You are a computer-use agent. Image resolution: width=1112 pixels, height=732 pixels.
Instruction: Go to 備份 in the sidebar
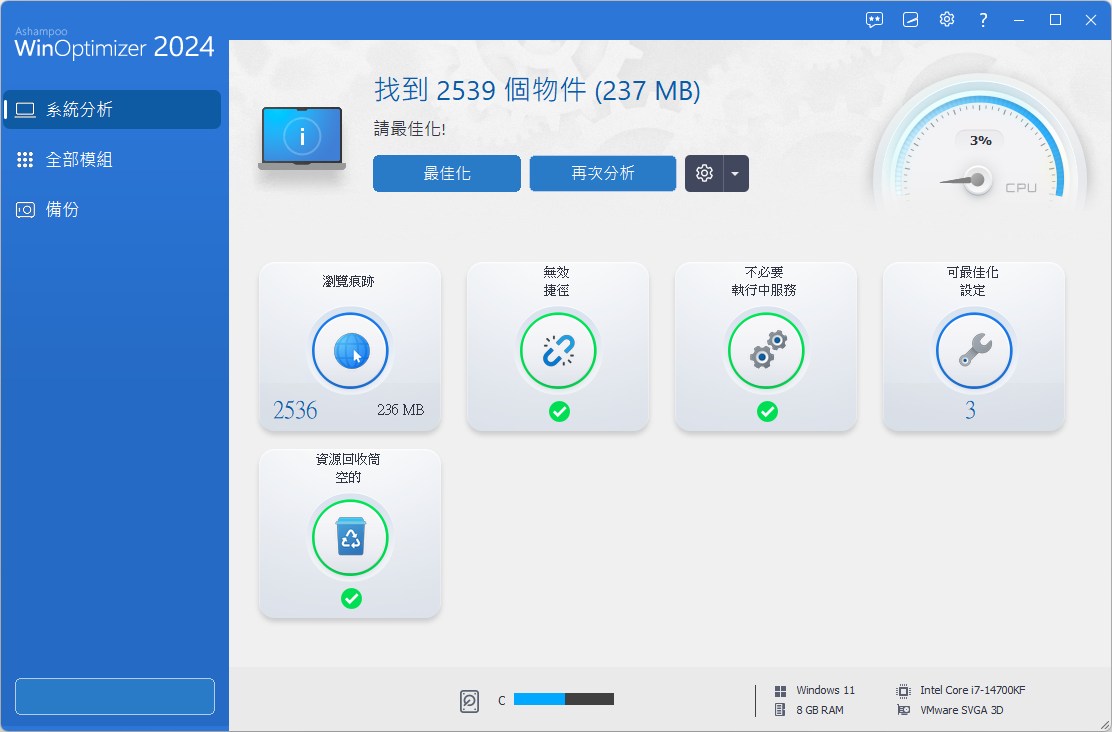click(x=112, y=209)
